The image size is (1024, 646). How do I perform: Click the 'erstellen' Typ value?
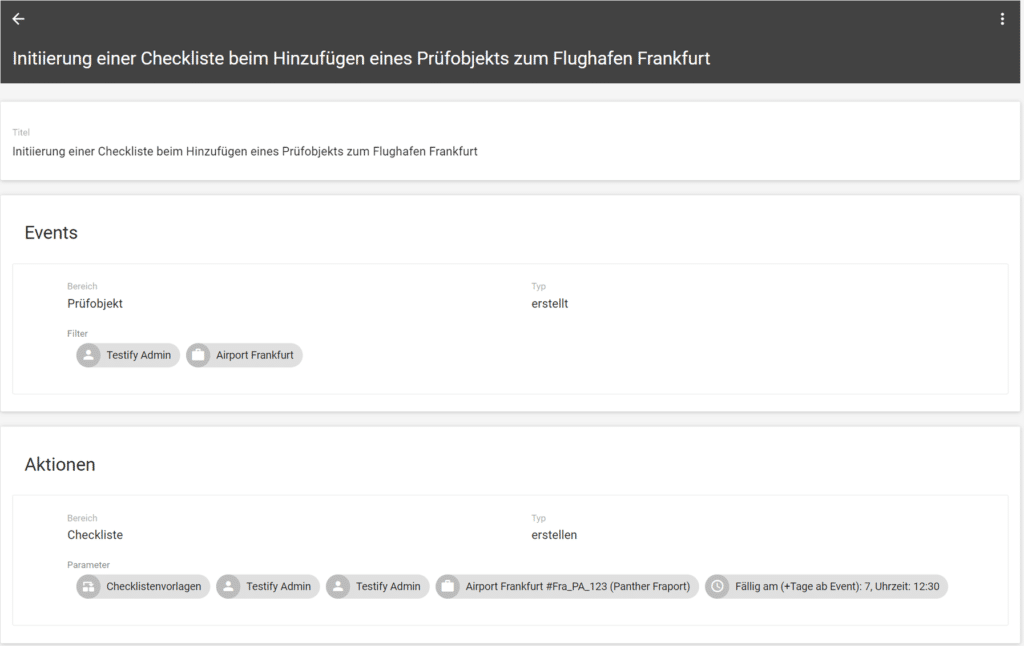554,535
